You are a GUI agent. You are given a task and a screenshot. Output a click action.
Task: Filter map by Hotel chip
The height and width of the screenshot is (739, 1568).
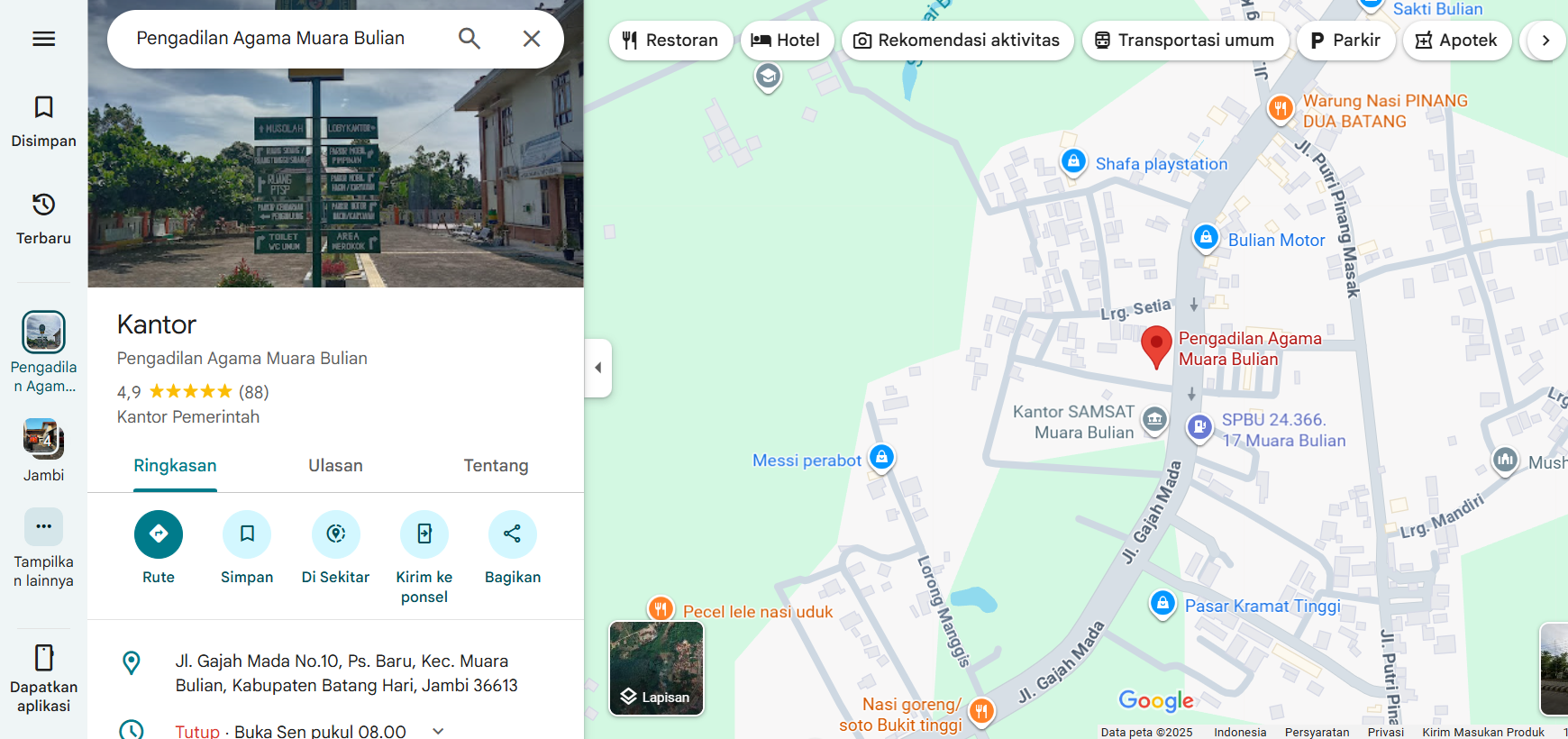[x=787, y=41]
